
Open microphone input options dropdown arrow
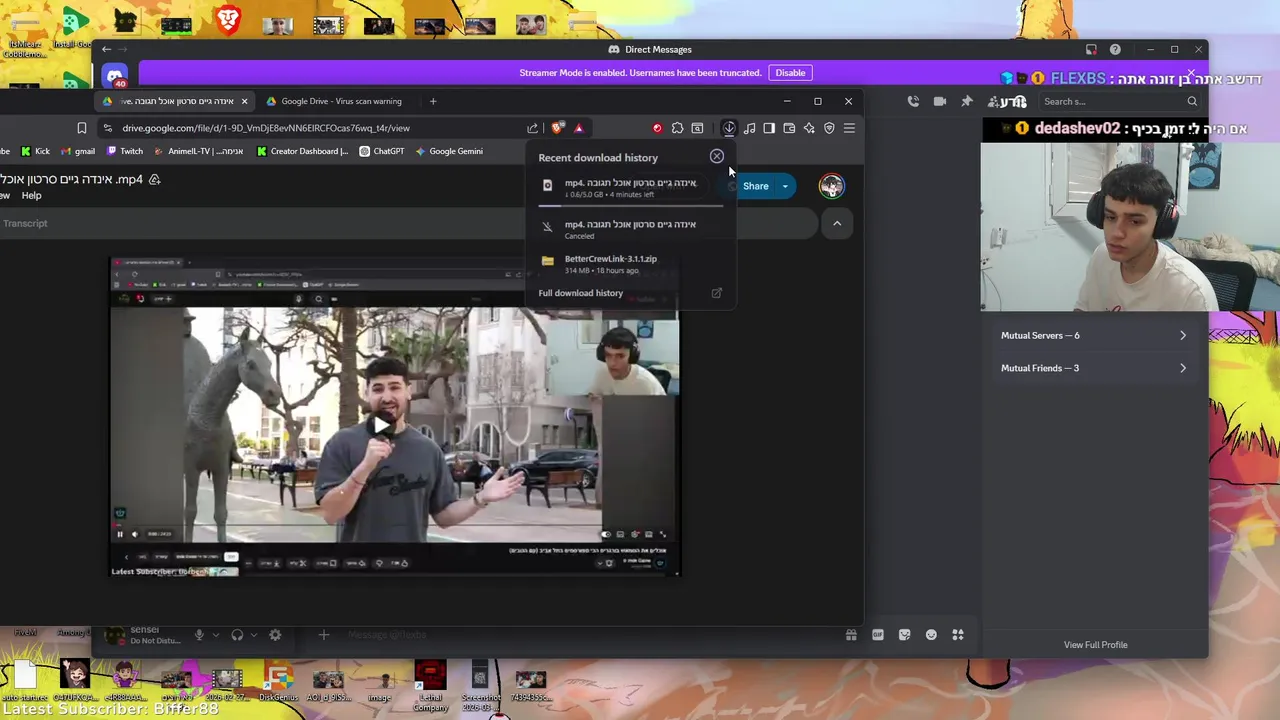tap(215, 635)
